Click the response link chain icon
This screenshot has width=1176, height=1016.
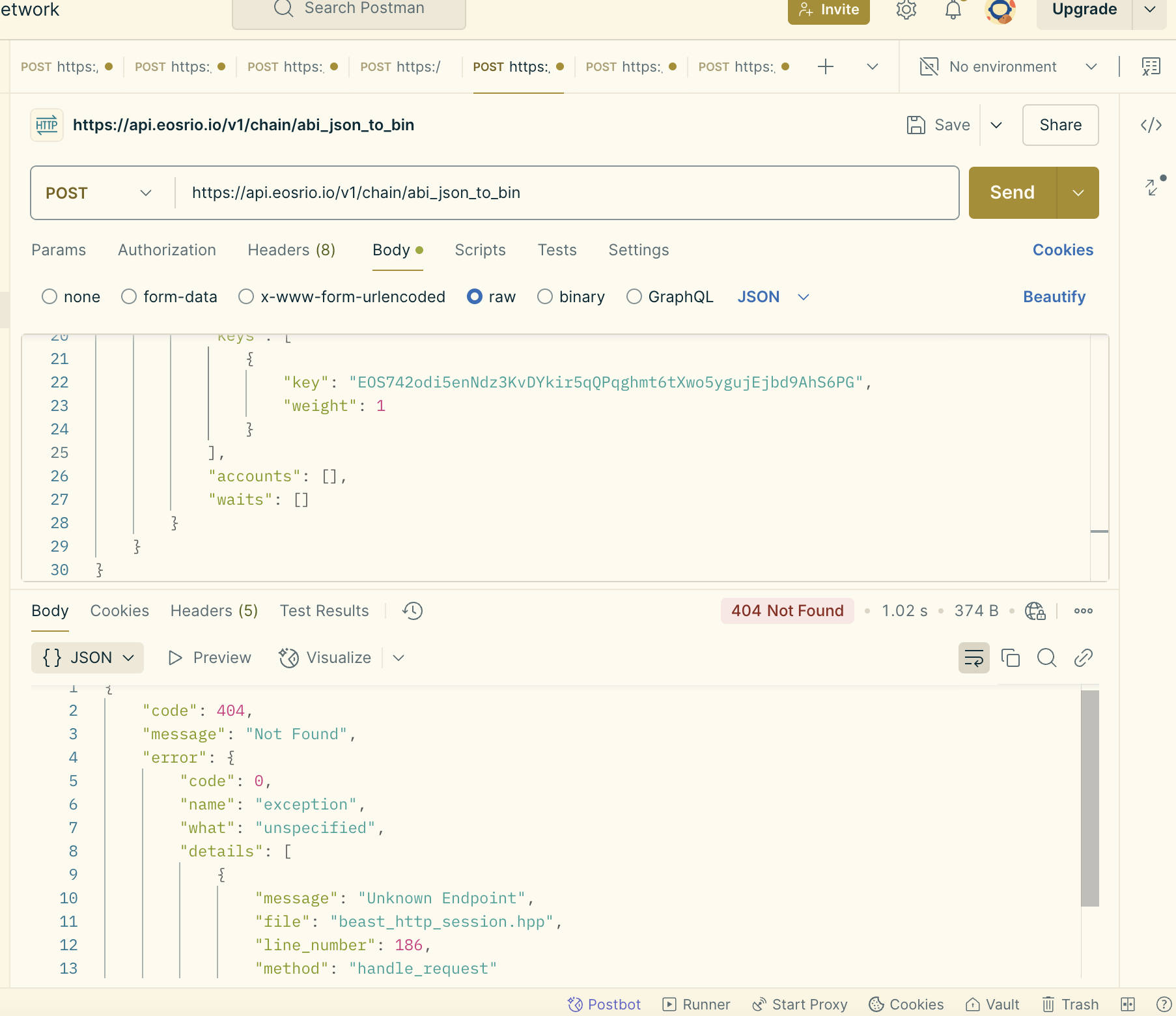pyautogui.click(x=1083, y=658)
